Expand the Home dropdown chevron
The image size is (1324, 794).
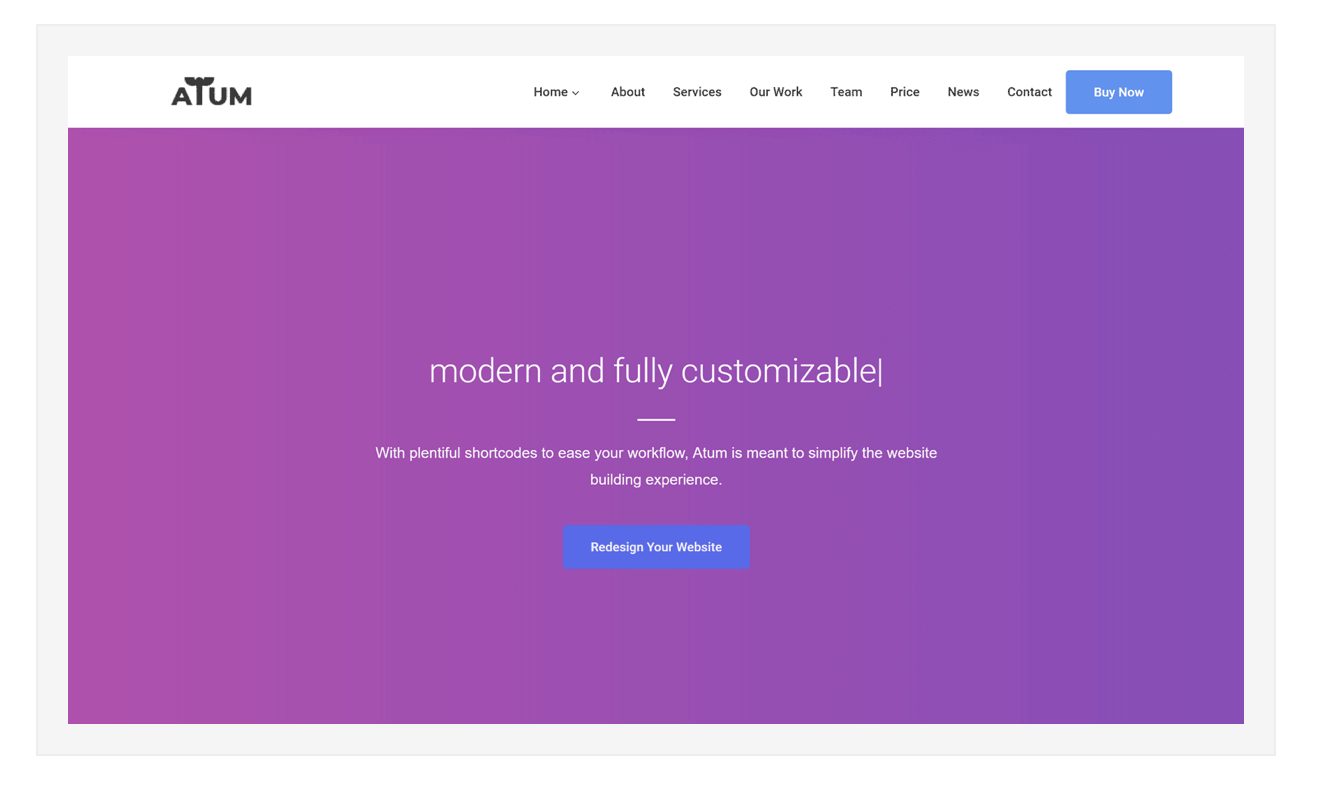pos(576,93)
